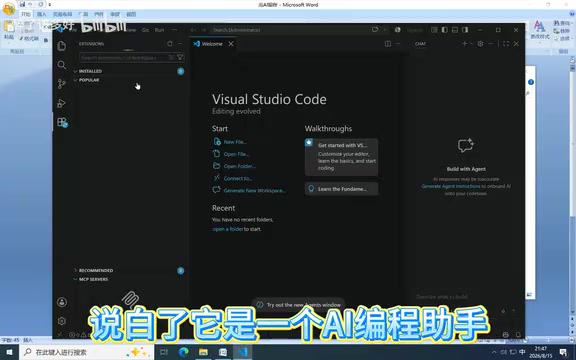Open the Explorer view in activity bar
576x360 pixels.
62,46
